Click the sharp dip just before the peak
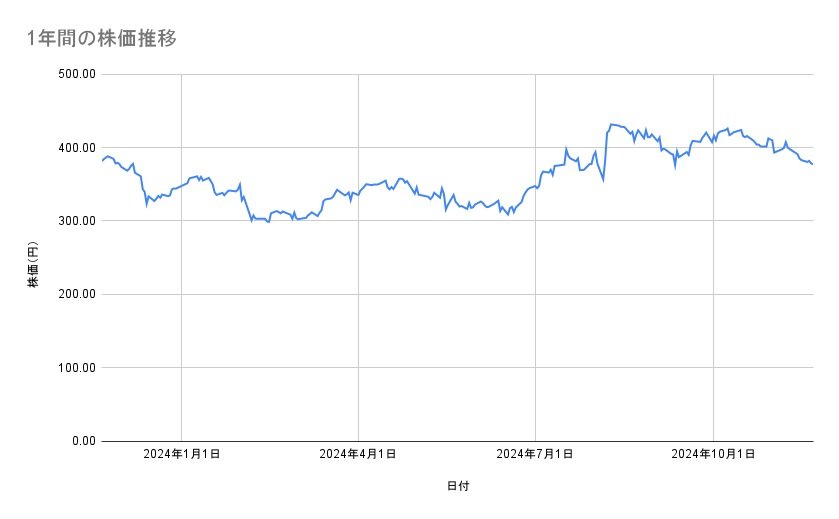The width and height of the screenshot is (839, 519). (x=603, y=180)
